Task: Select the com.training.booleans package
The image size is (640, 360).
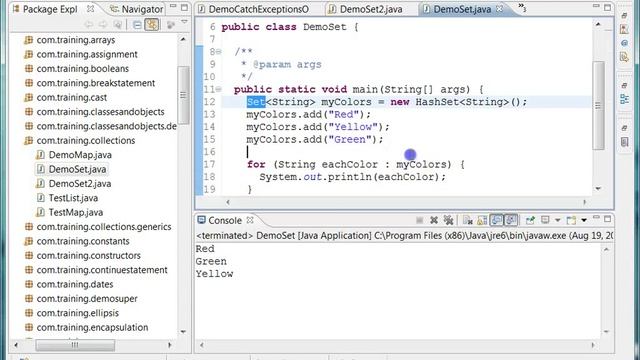Action: click(82, 69)
